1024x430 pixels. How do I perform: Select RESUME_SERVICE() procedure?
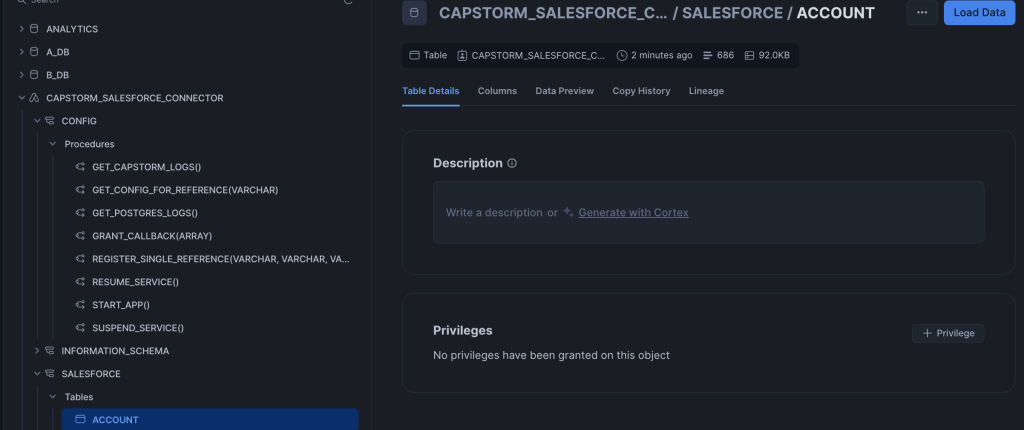pos(135,282)
